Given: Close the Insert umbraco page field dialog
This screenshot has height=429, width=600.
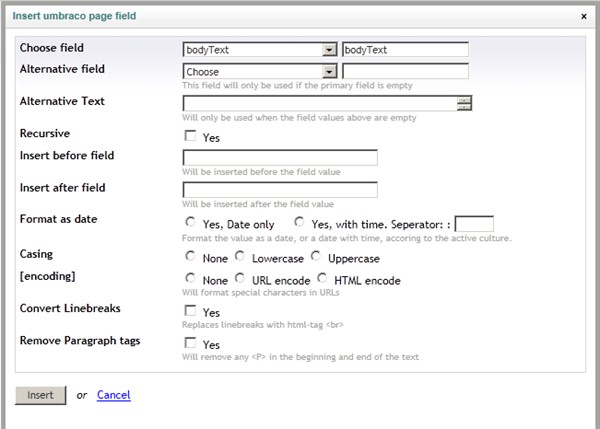Looking at the screenshot, I should click(x=584, y=16).
